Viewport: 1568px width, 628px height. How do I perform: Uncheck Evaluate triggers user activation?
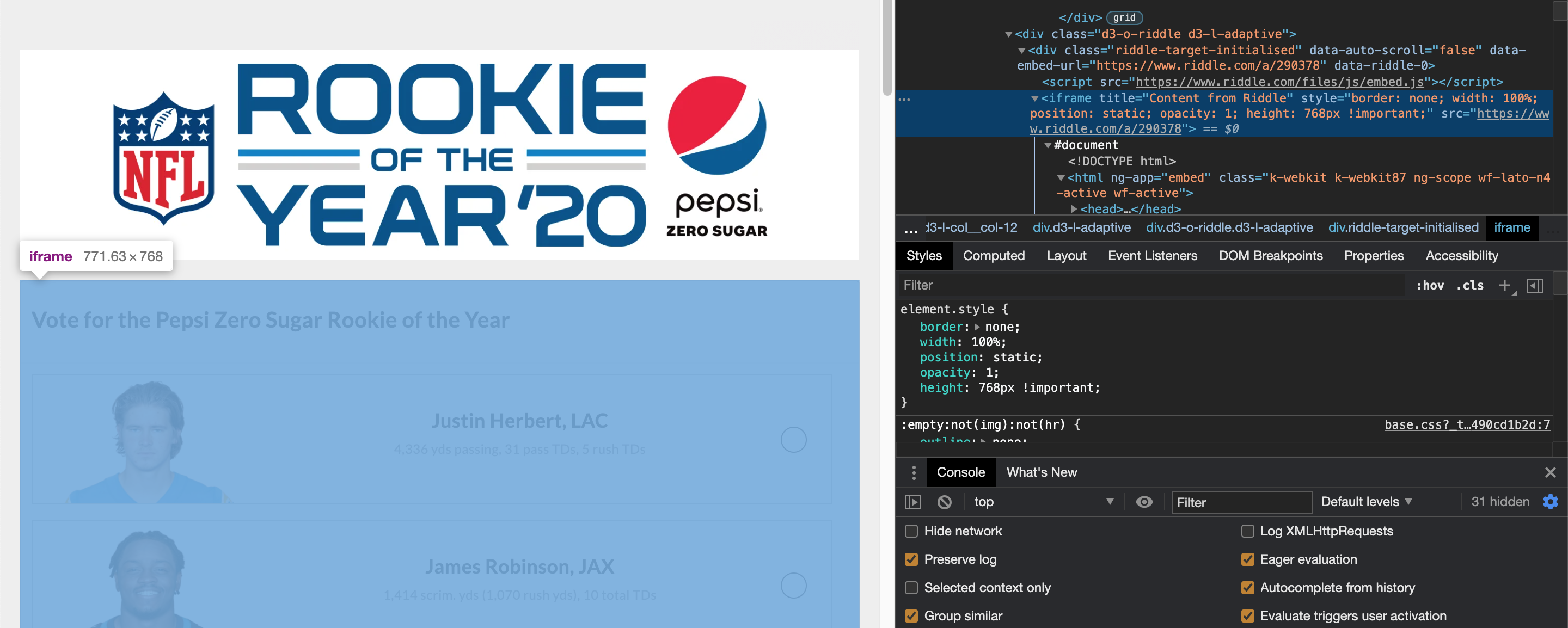coord(1247,616)
